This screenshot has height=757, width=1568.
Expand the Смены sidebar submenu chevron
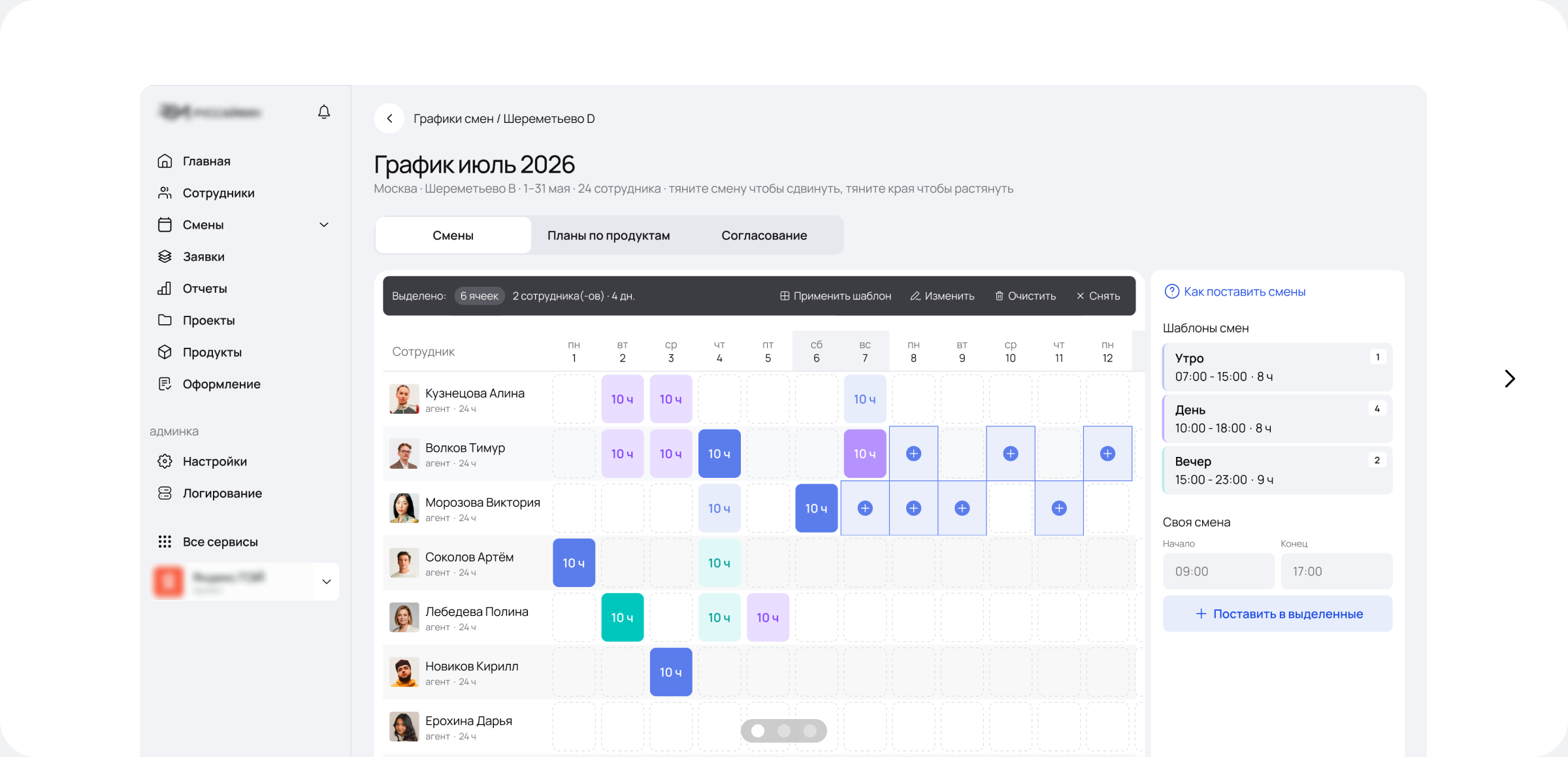[x=324, y=225]
